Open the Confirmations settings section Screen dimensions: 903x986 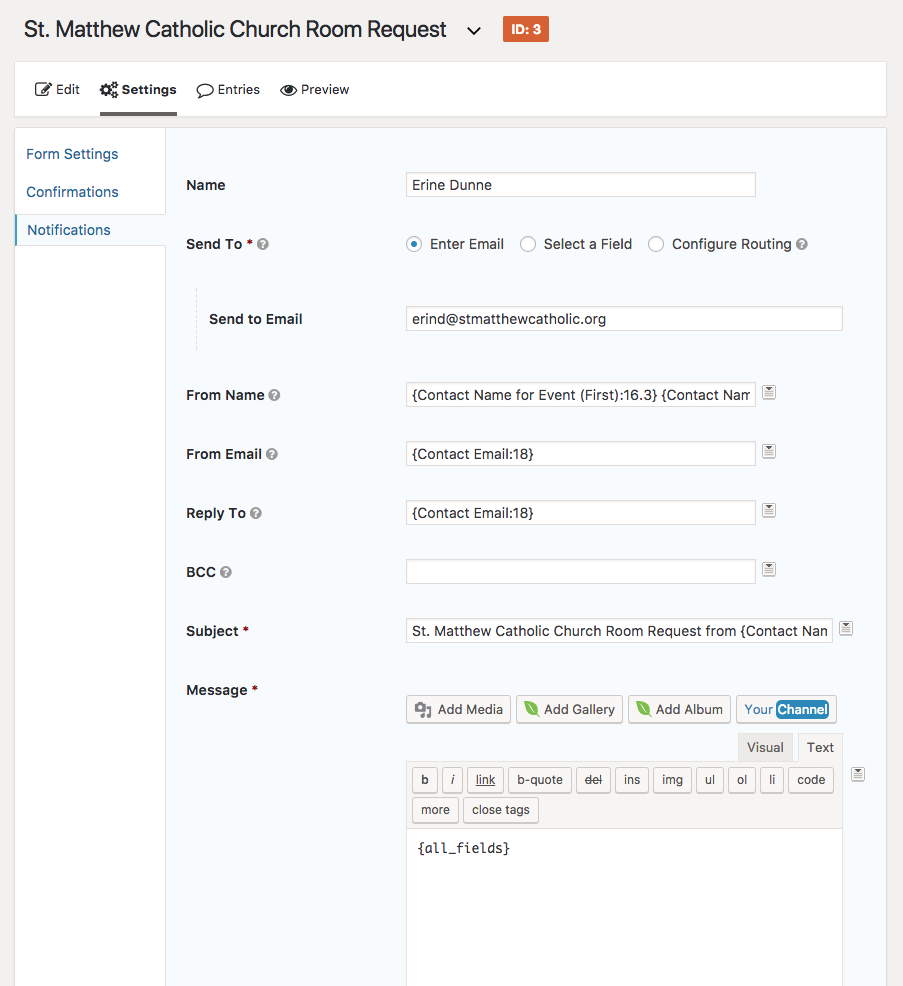click(72, 192)
